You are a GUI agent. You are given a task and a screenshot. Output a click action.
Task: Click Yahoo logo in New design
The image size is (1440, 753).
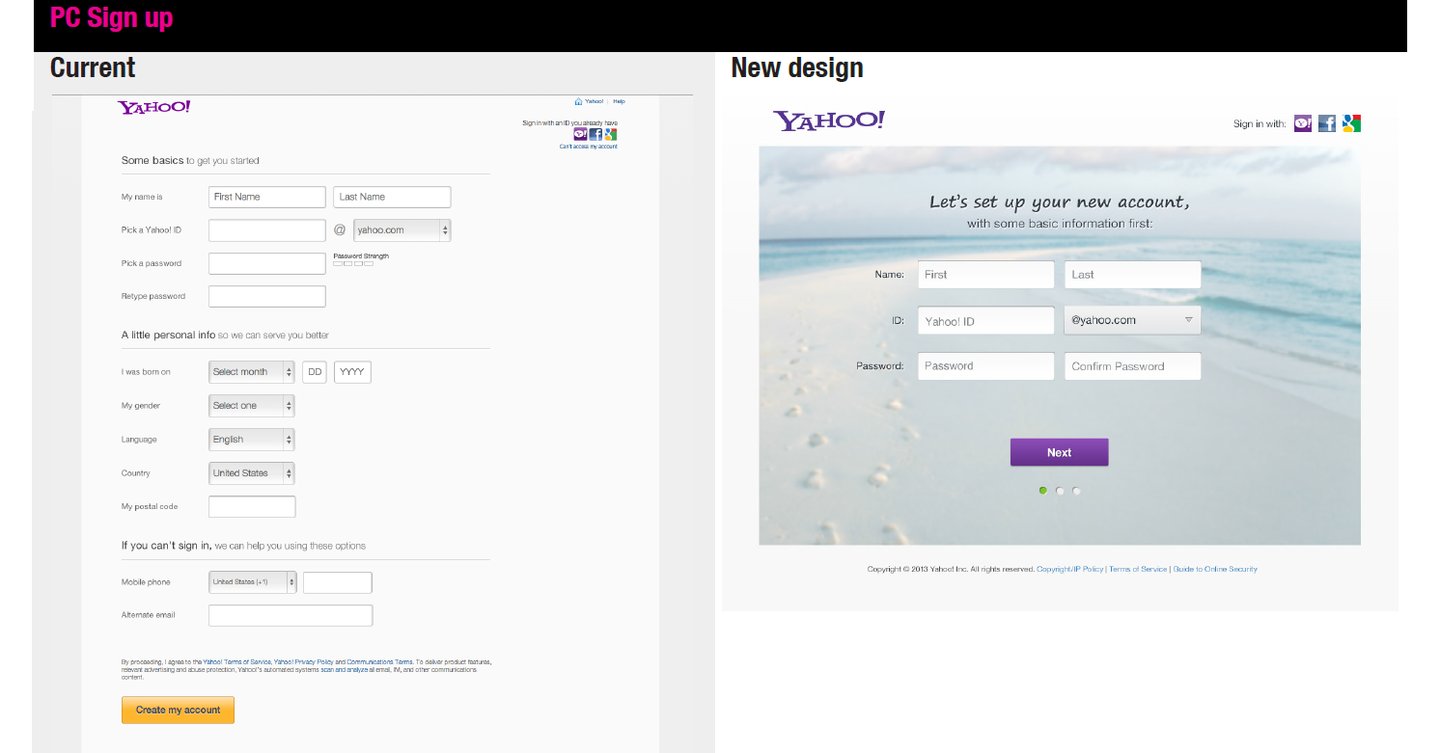(x=829, y=121)
